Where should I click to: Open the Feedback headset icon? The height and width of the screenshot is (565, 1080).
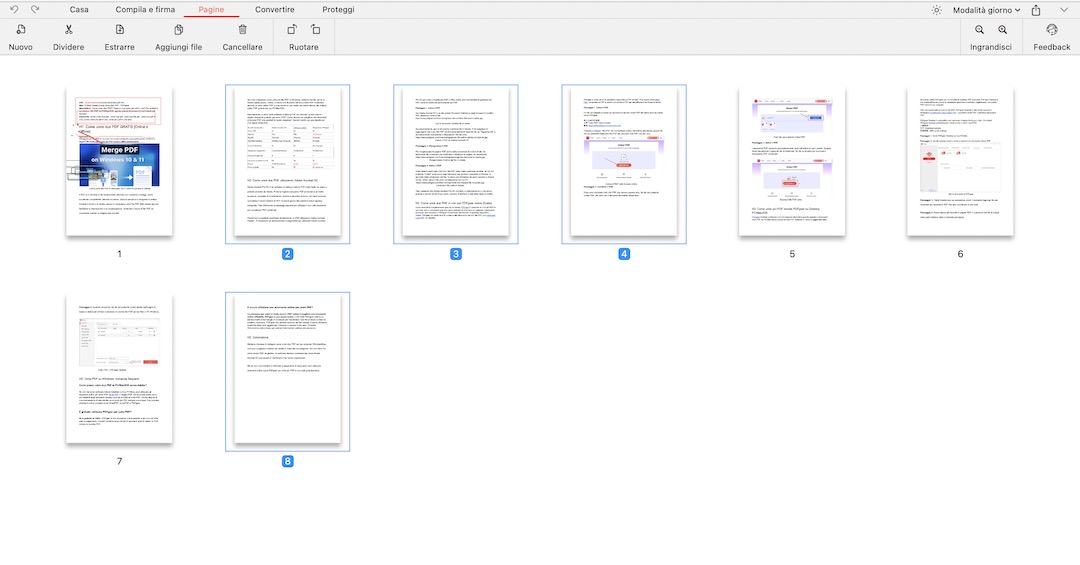point(1052,30)
